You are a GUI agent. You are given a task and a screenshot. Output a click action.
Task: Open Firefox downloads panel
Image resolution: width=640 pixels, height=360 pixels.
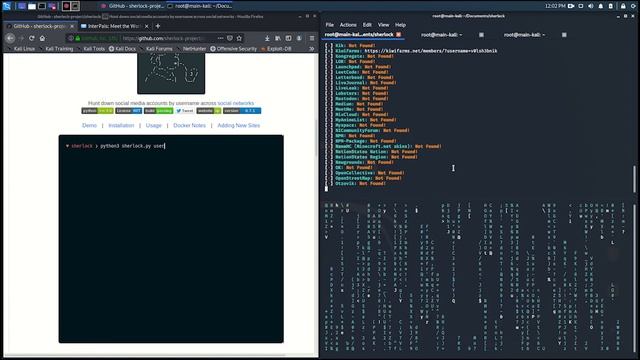267,38
